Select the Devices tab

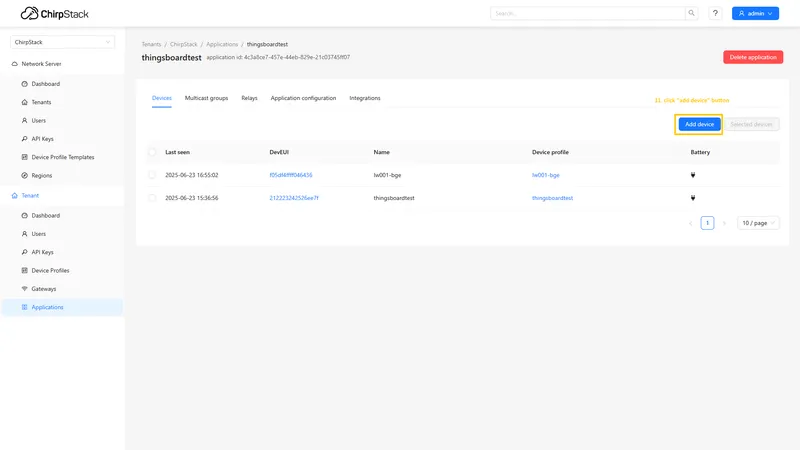[162, 98]
